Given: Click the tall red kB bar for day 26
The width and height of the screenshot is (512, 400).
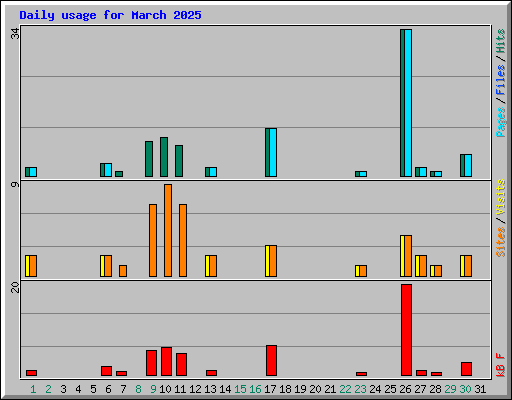Looking at the screenshot, I should pyautogui.click(x=406, y=330).
